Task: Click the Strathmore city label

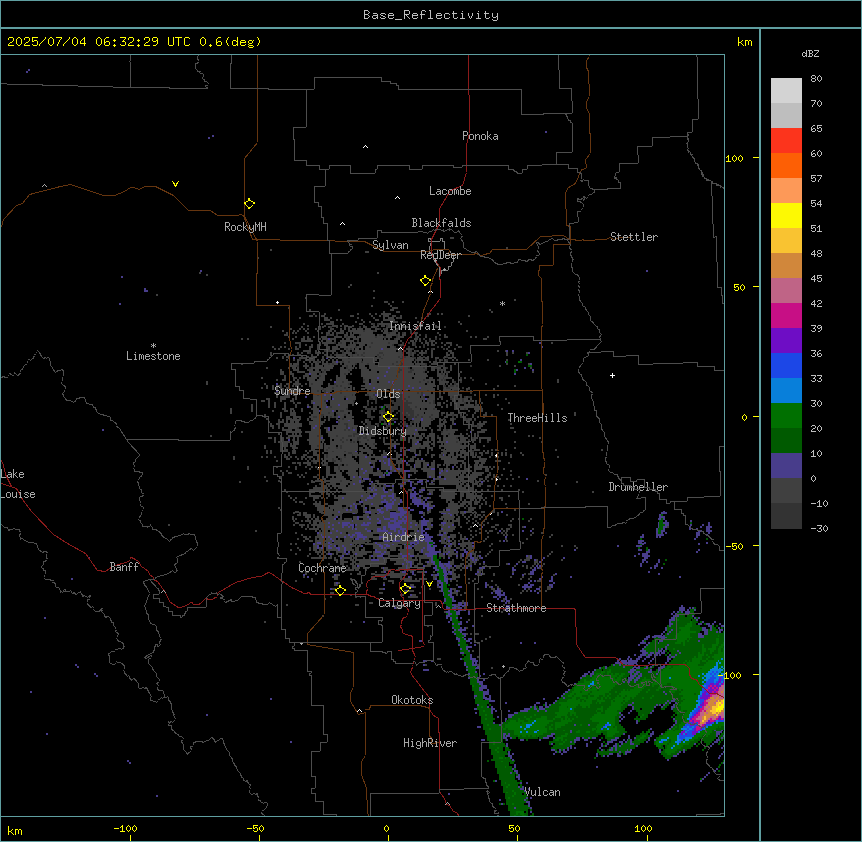Action: (x=516, y=608)
